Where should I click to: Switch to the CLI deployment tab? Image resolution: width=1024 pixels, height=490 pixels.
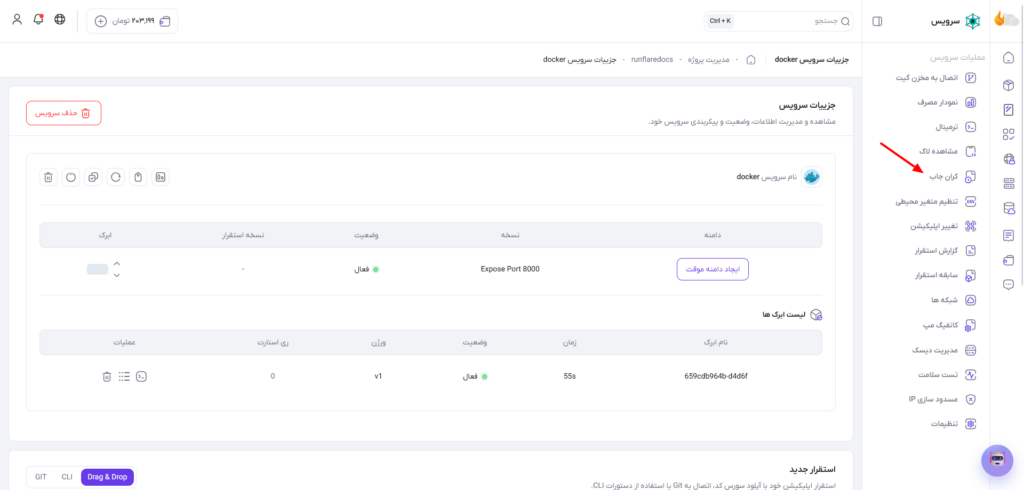[67, 477]
